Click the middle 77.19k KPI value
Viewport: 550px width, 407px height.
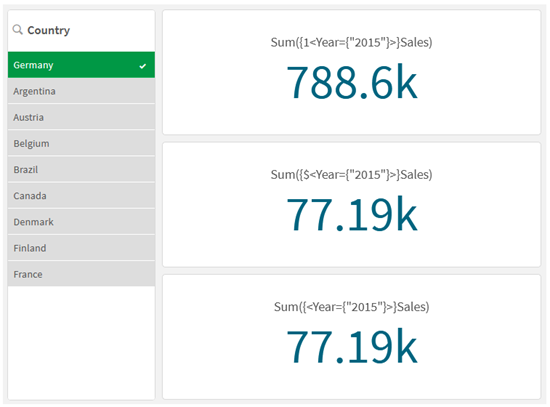pyautogui.click(x=352, y=215)
